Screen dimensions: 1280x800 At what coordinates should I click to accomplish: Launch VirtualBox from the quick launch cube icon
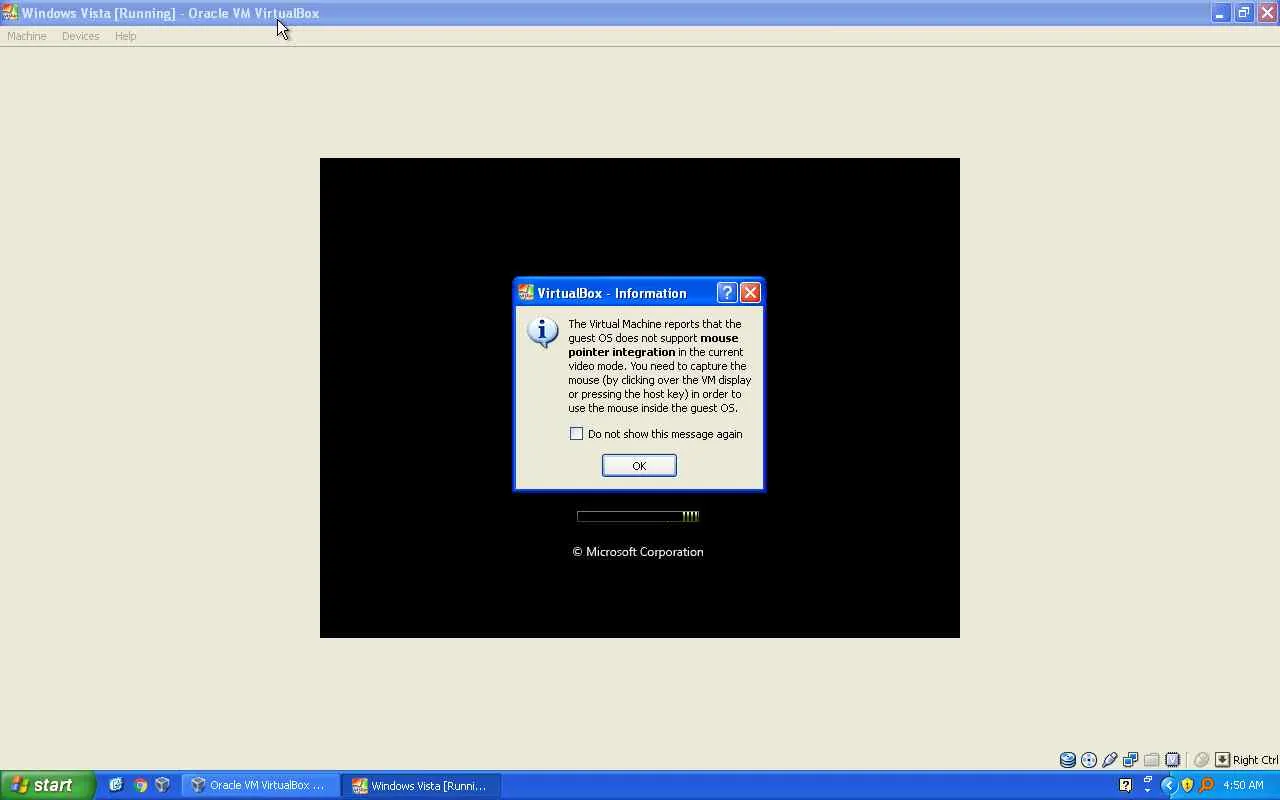click(163, 785)
